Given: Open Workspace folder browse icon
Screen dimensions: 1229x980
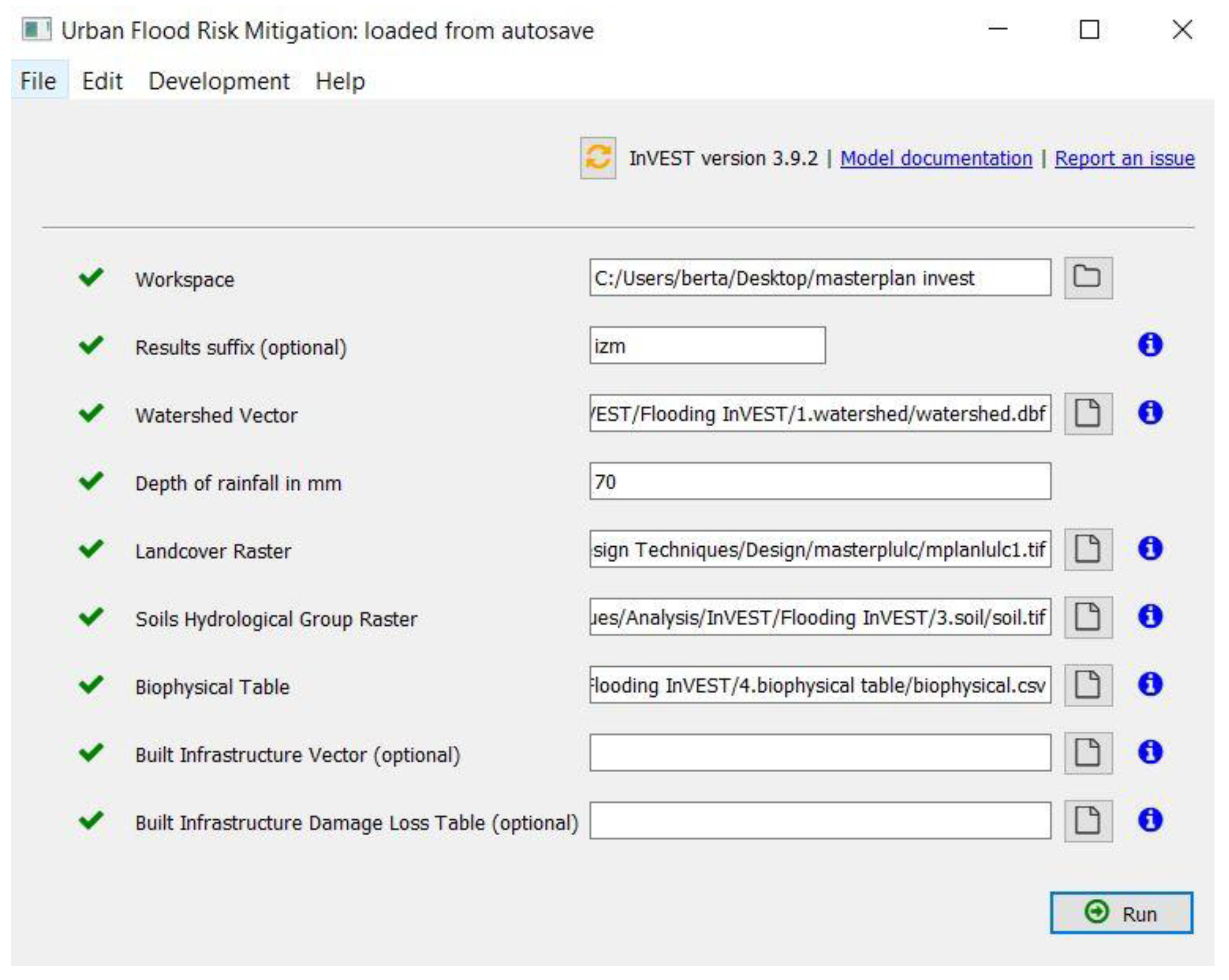Looking at the screenshot, I should pyautogui.click(x=1088, y=278).
